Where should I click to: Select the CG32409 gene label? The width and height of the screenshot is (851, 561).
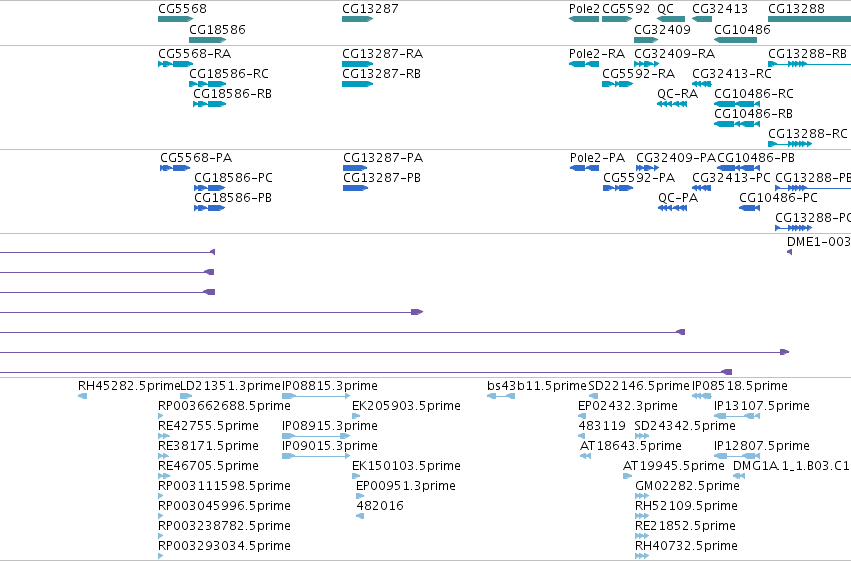point(663,30)
